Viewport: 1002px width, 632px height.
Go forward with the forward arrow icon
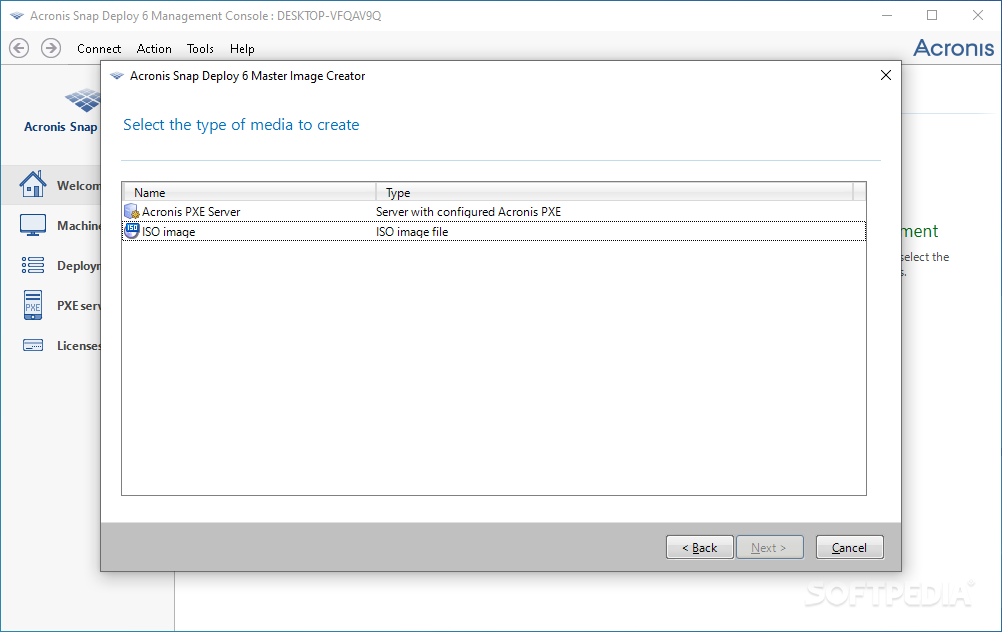[51, 48]
